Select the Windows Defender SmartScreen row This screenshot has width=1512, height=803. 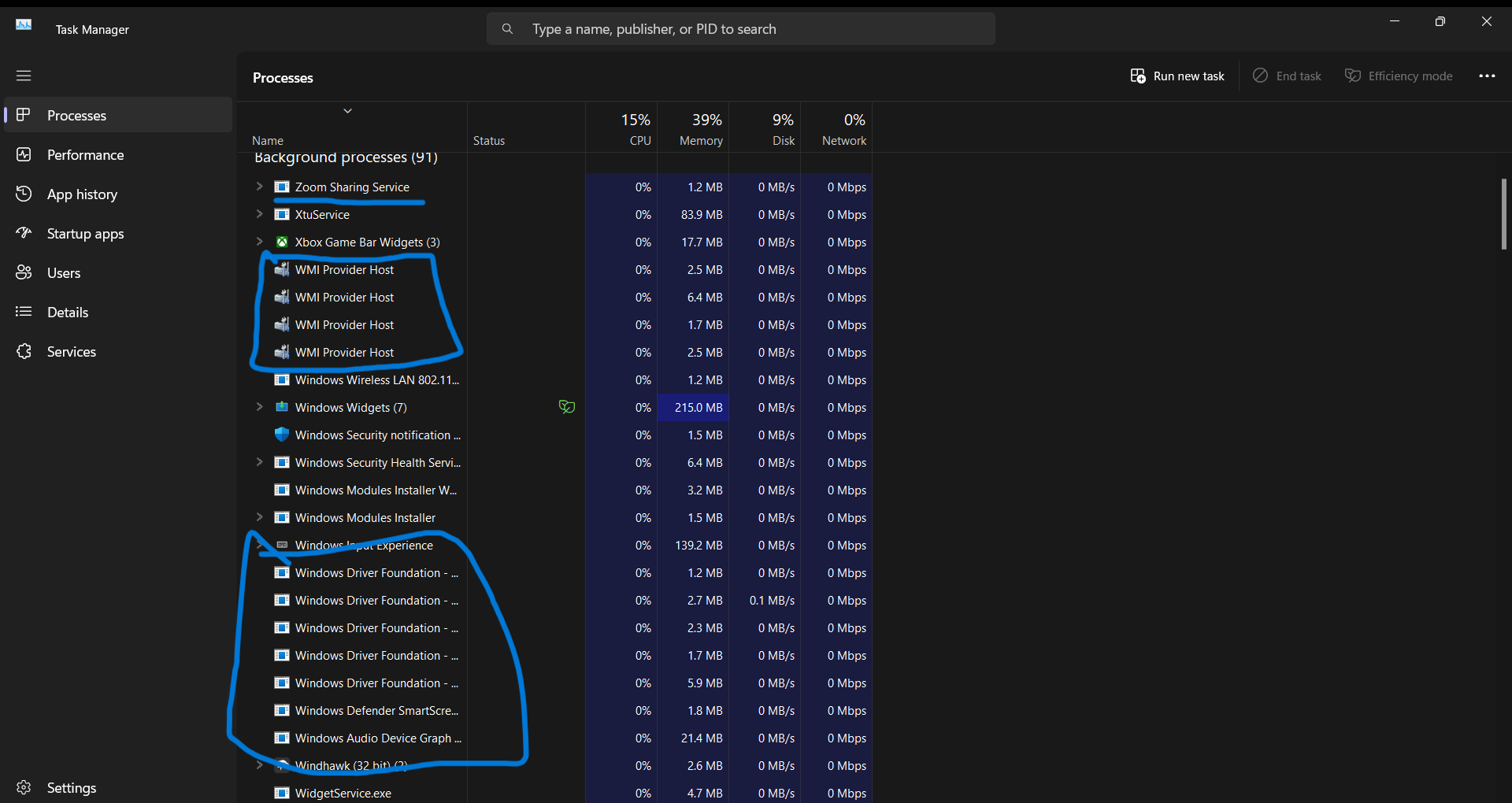[555, 710]
